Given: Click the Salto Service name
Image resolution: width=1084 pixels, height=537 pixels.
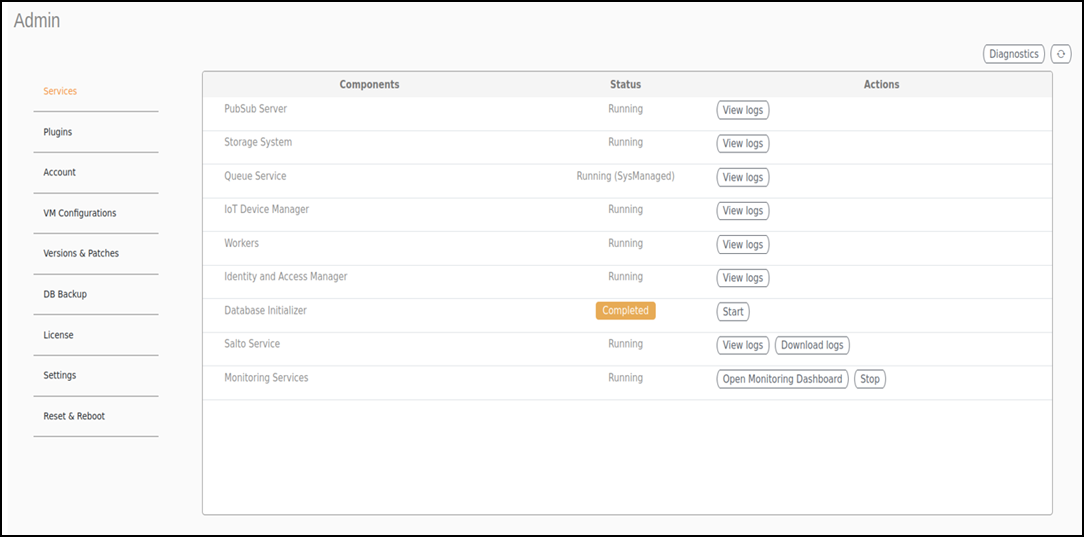Looking at the screenshot, I should [x=252, y=343].
